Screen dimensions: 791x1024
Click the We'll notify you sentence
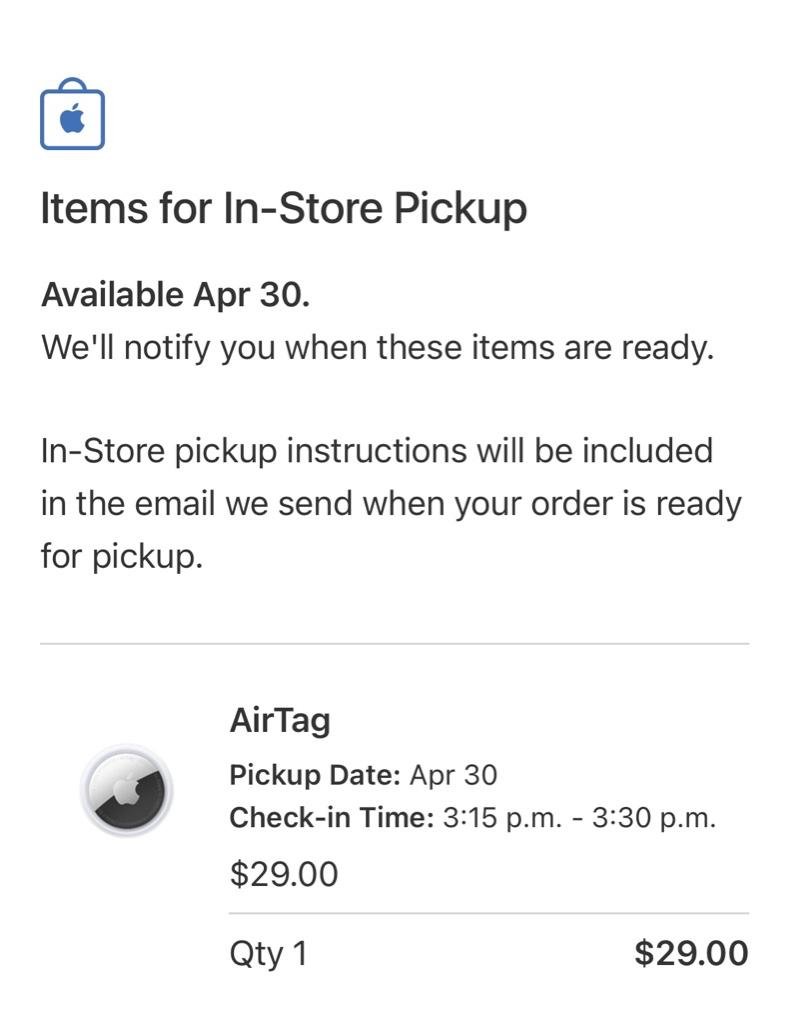tap(377, 348)
